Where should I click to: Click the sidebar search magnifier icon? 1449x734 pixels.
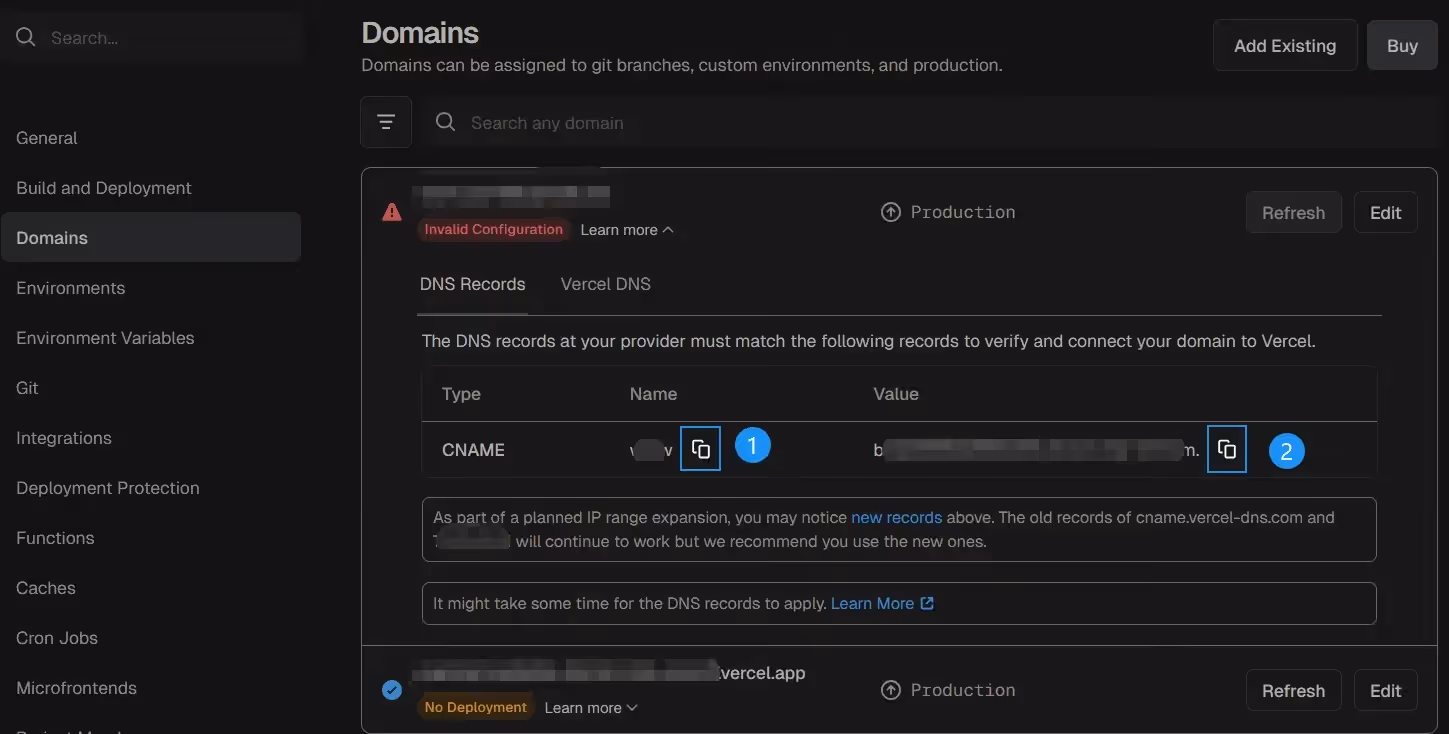pos(26,38)
